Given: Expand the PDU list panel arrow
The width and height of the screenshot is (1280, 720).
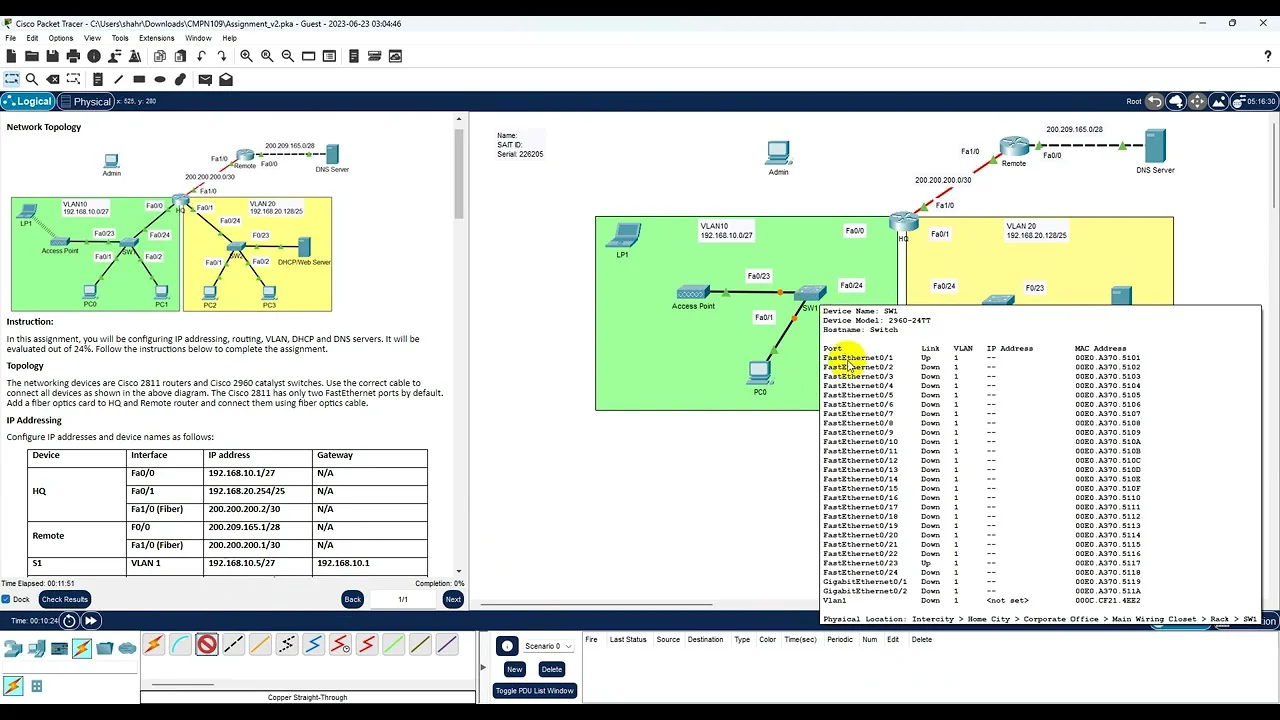Looking at the screenshot, I should pos(483,667).
